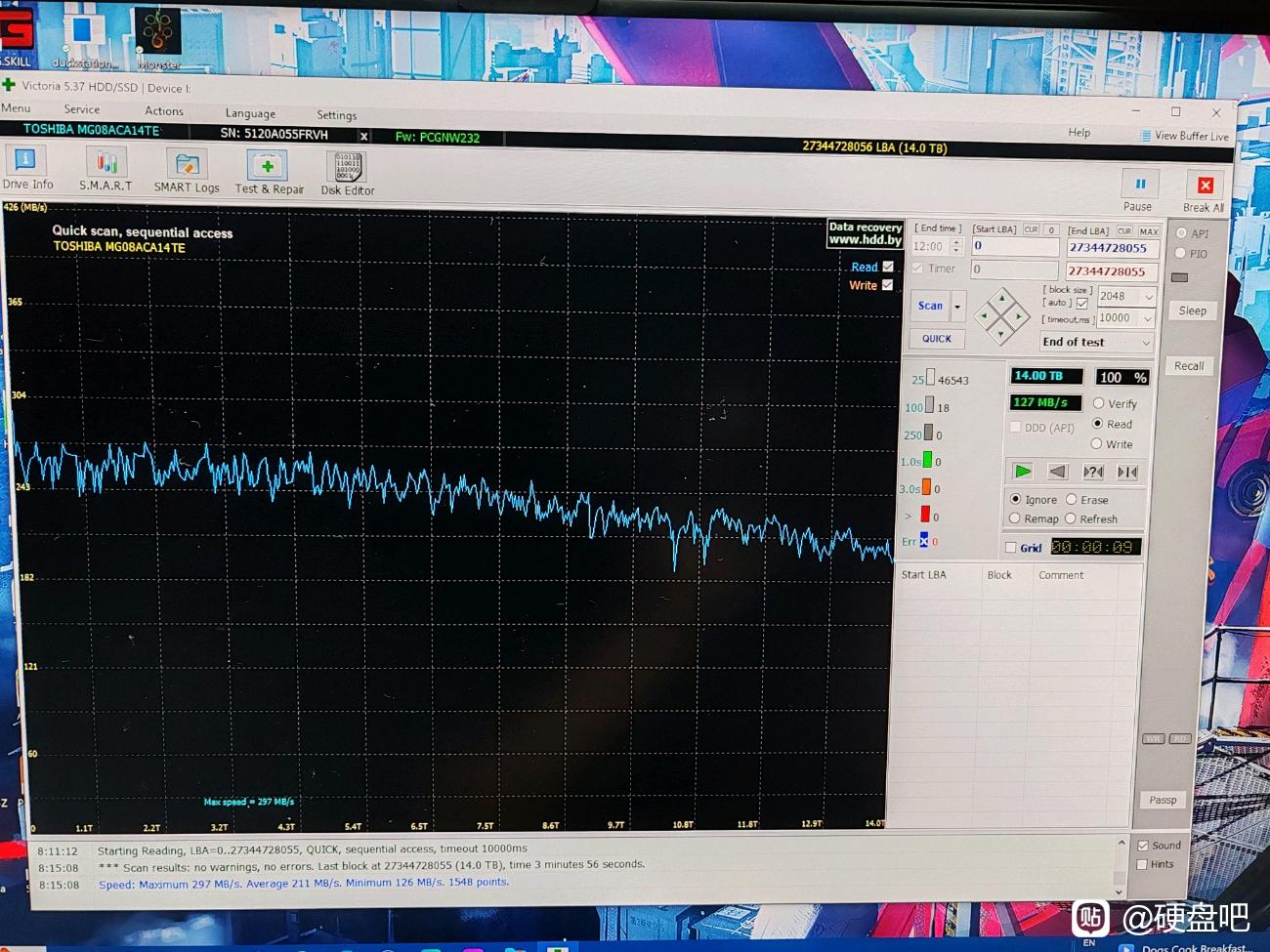The height and width of the screenshot is (952, 1270).
Task: Toggle the Read graph checkbox
Action: tap(888, 266)
